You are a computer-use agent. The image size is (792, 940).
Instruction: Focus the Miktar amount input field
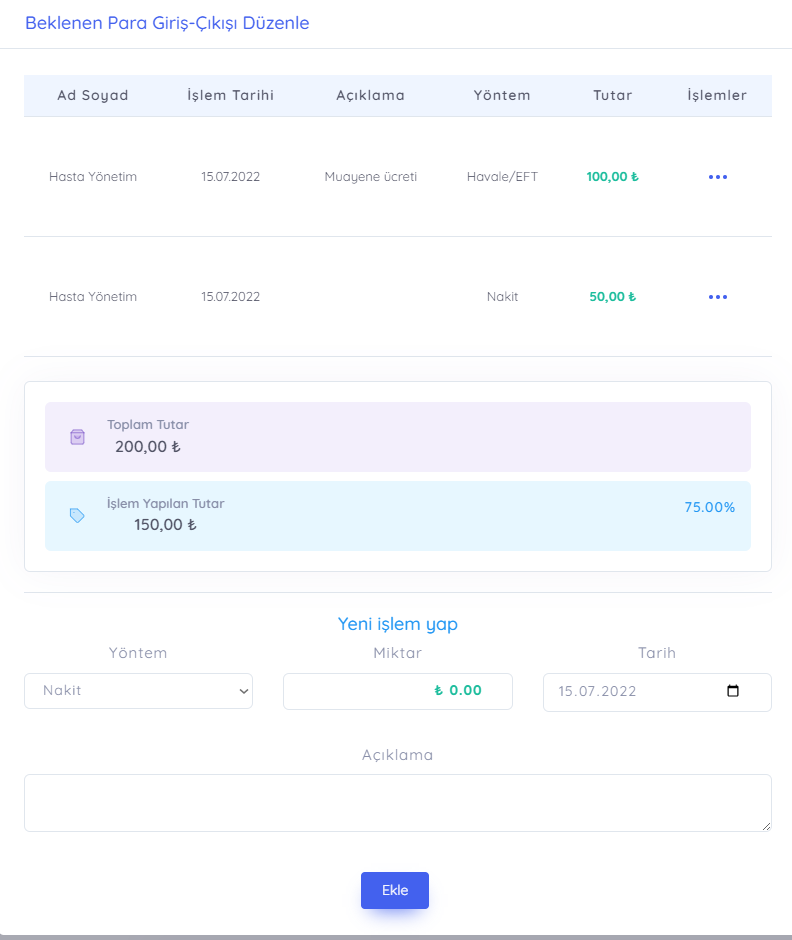397,691
